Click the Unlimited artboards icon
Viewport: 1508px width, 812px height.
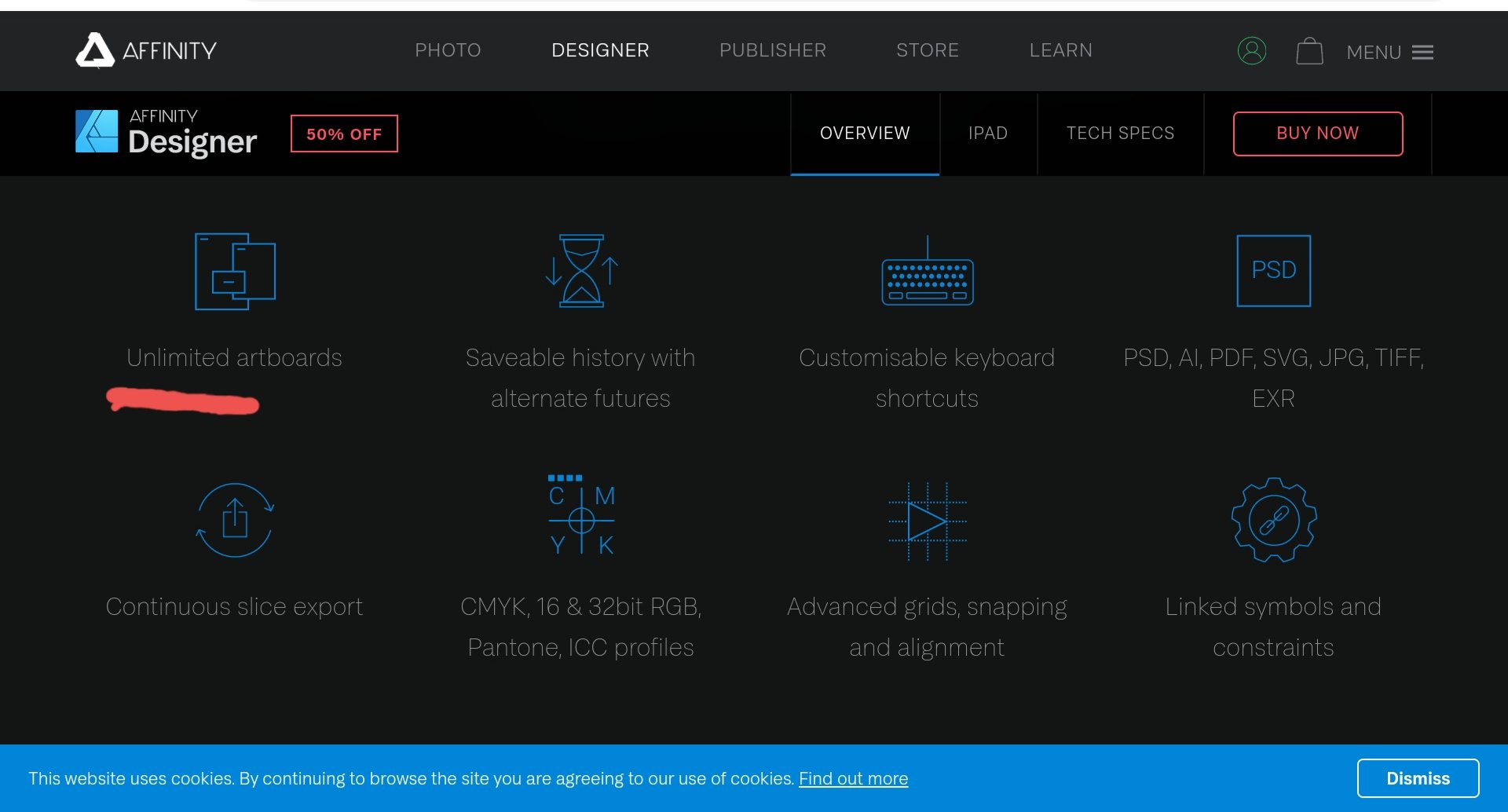click(235, 272)
